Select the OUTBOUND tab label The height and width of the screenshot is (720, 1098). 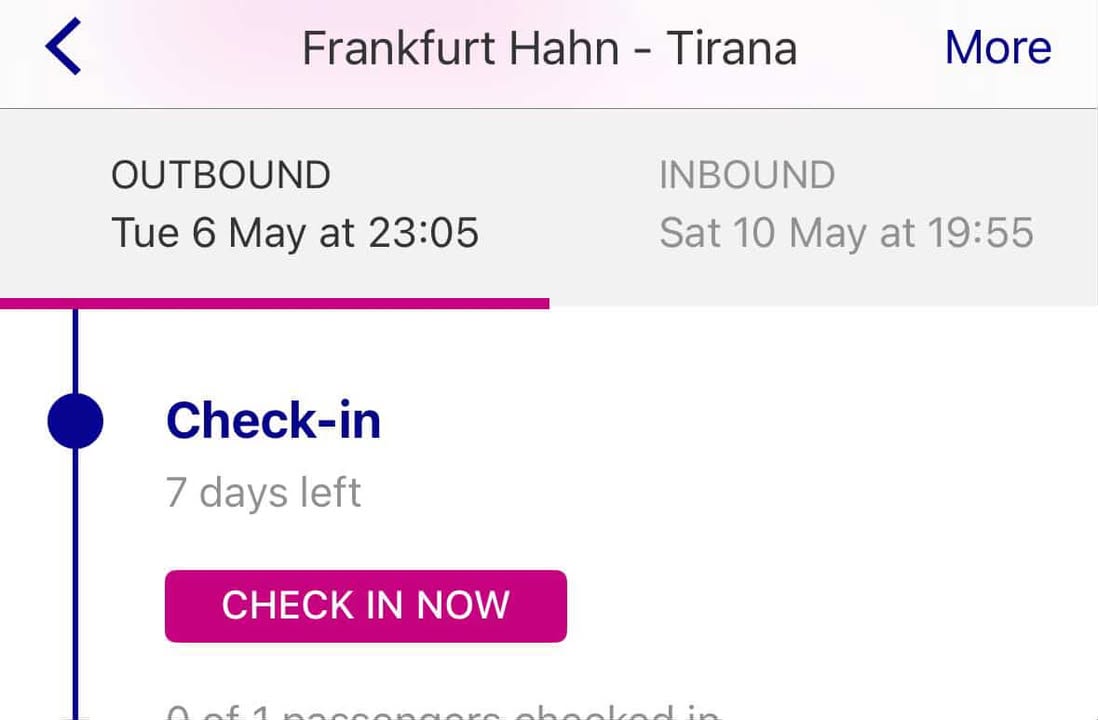point(221,175)
